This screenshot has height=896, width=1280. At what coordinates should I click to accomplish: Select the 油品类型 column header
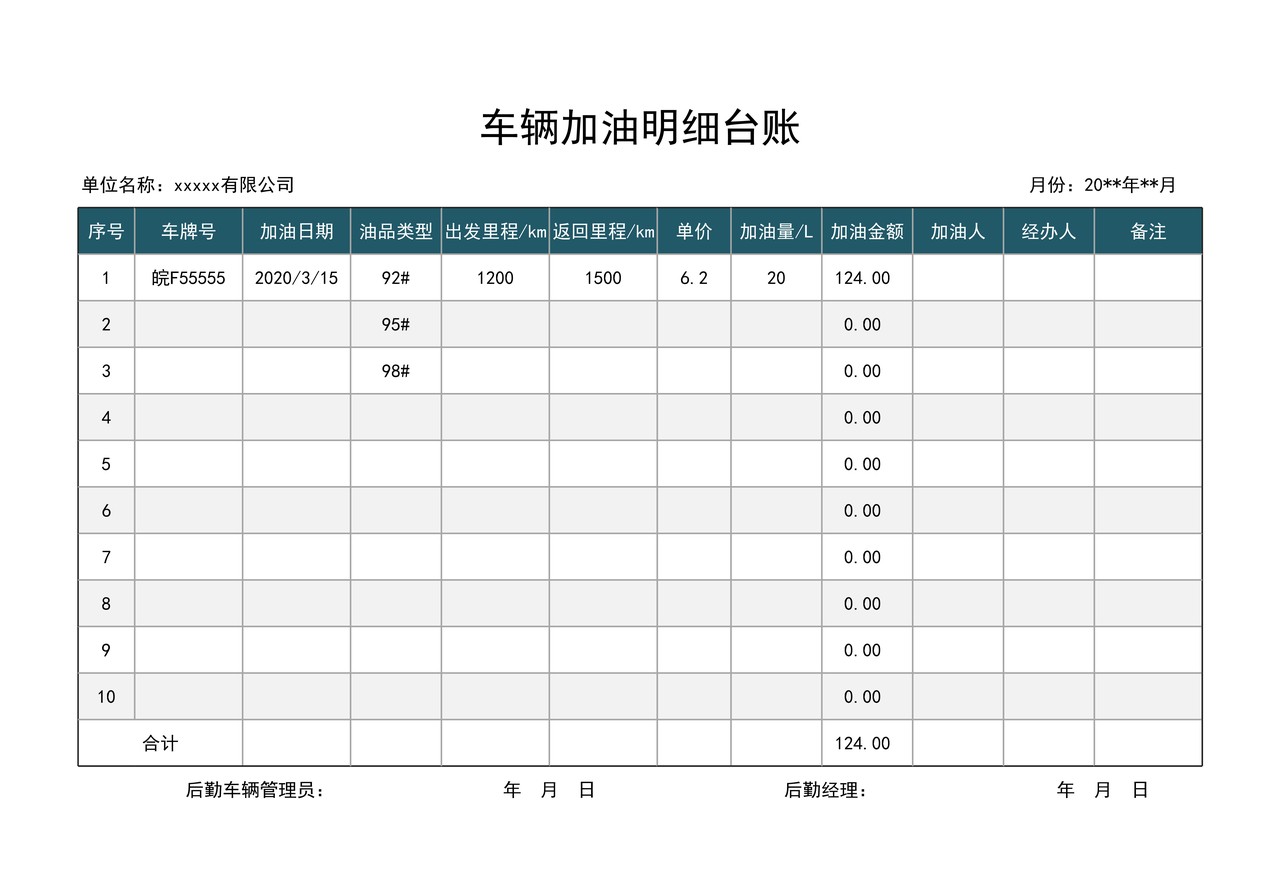pyautogui.click(x=394, y=230)
